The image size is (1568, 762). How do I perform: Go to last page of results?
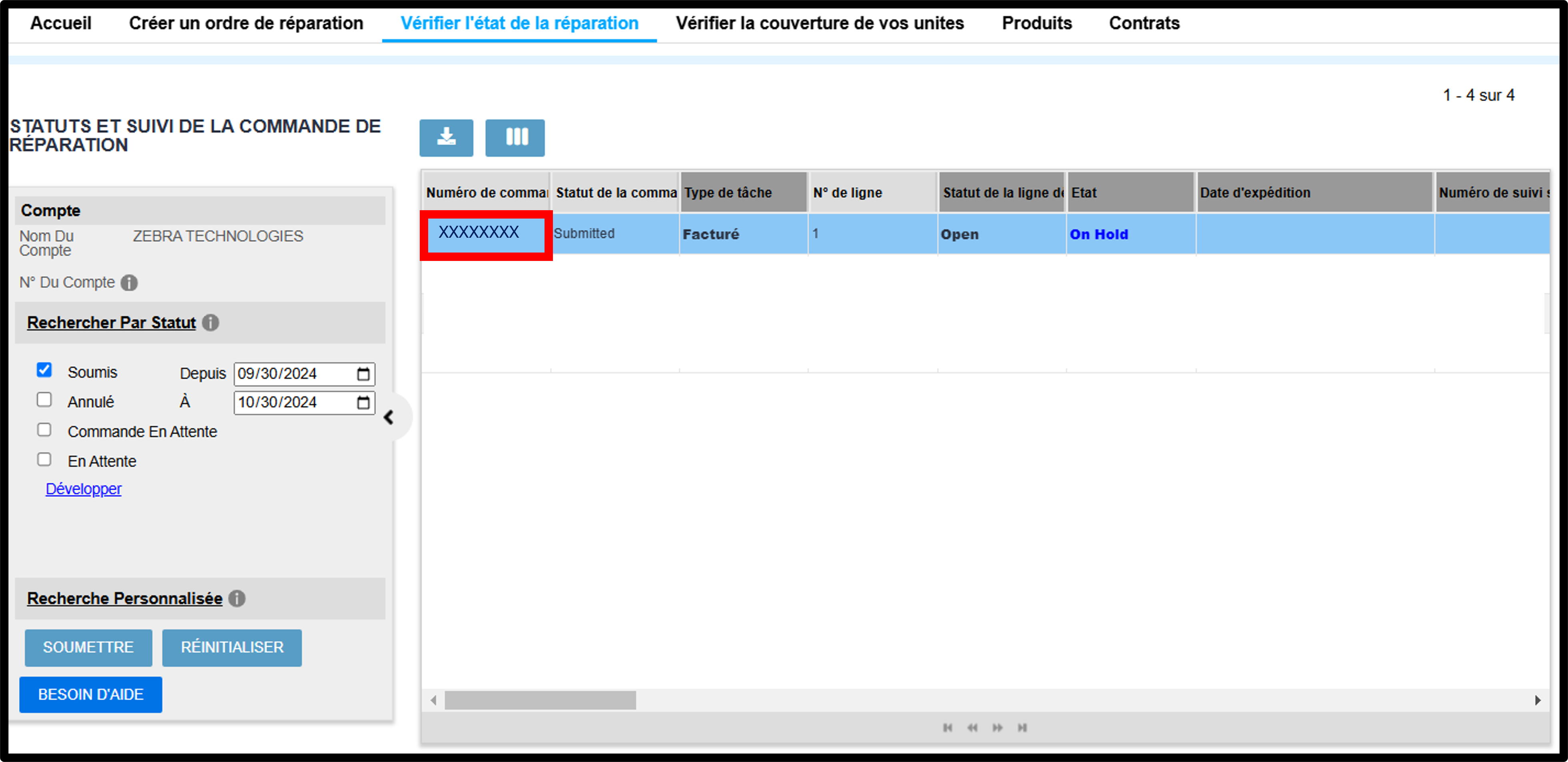(x=1023, y=727)
